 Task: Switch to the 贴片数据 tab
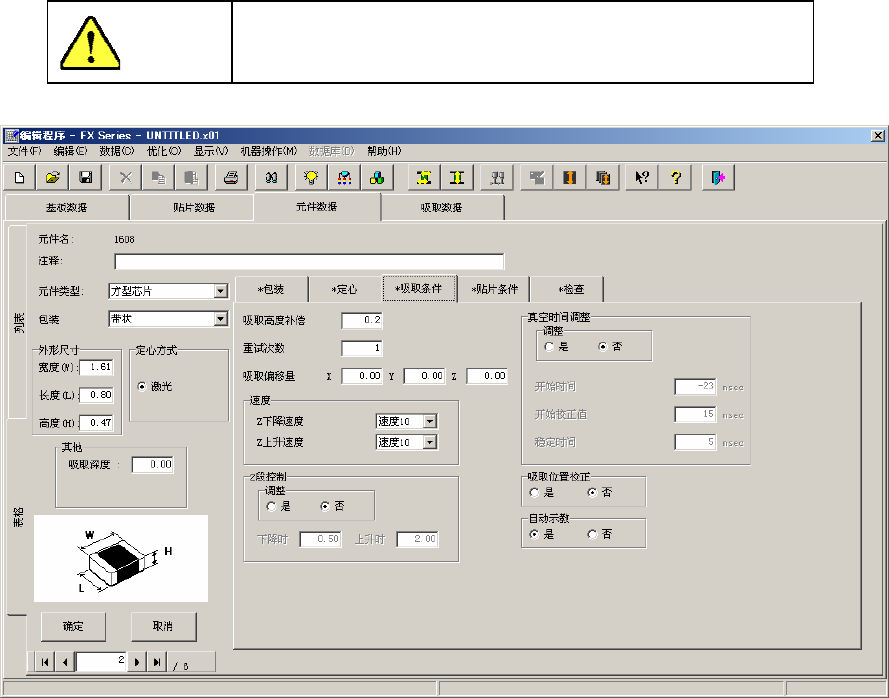(x=191, y=207)
